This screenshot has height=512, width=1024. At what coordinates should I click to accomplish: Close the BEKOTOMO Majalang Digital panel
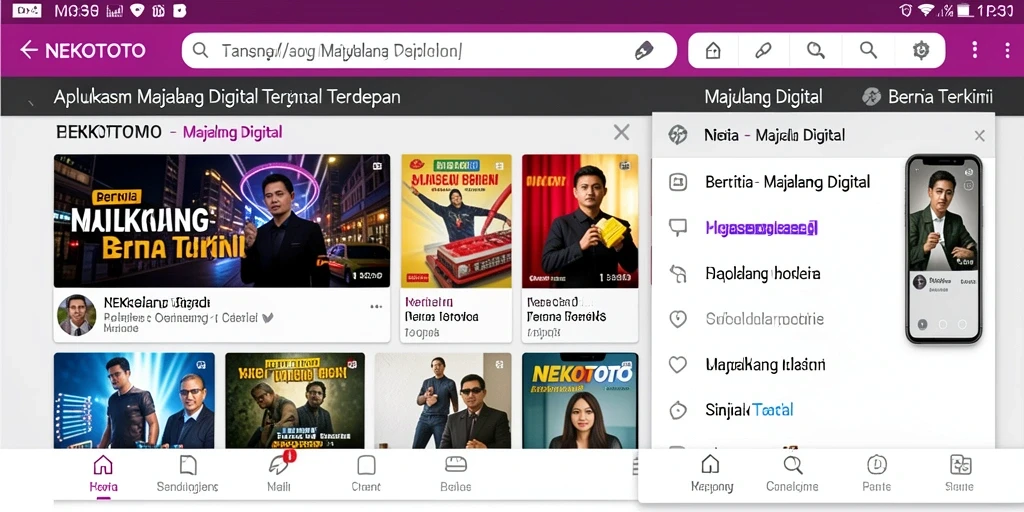click(622, 133)
